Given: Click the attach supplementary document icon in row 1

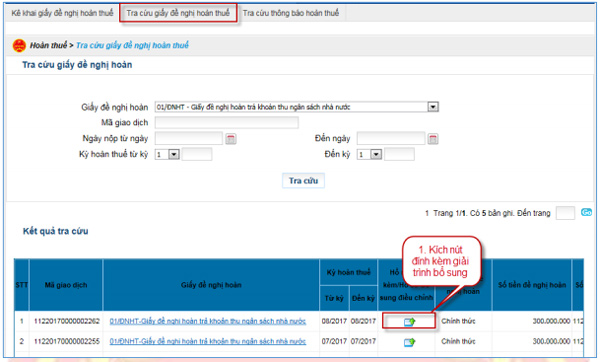Looking at the screenshot, I should [x=409, y=321].
